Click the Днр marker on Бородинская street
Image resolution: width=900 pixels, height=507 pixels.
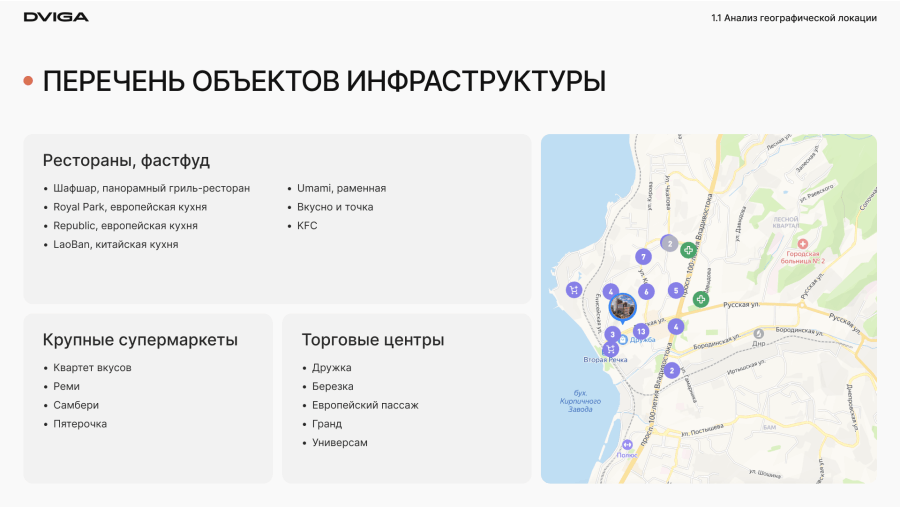pos(759,333)
